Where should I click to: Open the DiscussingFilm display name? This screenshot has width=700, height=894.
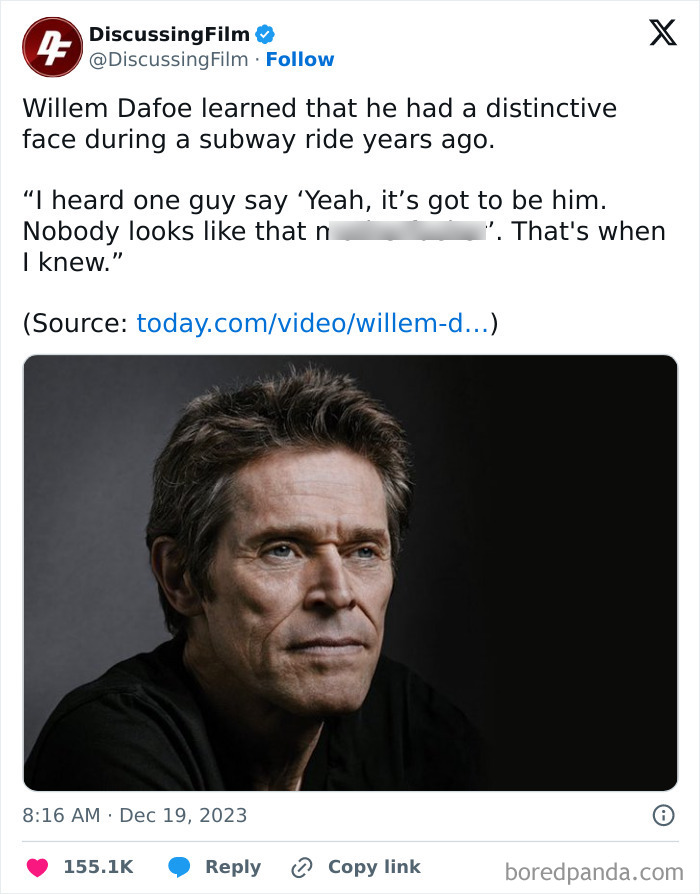169,34
